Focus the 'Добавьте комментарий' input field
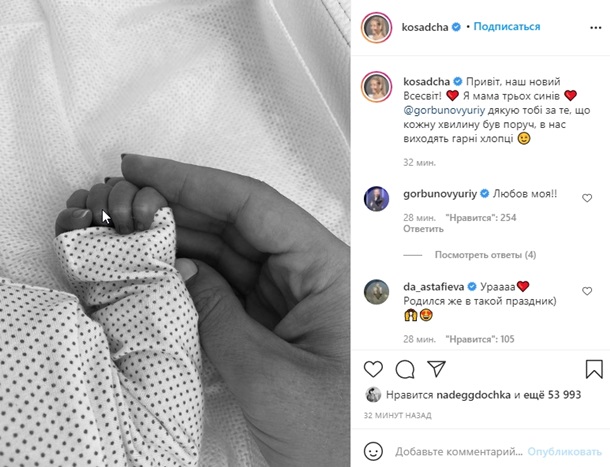 [x=459, y=452]
